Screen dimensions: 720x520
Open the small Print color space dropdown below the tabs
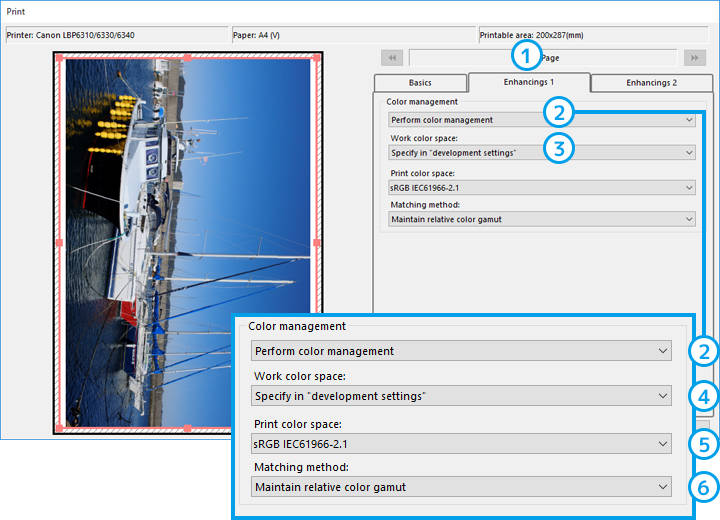(542, 187)
